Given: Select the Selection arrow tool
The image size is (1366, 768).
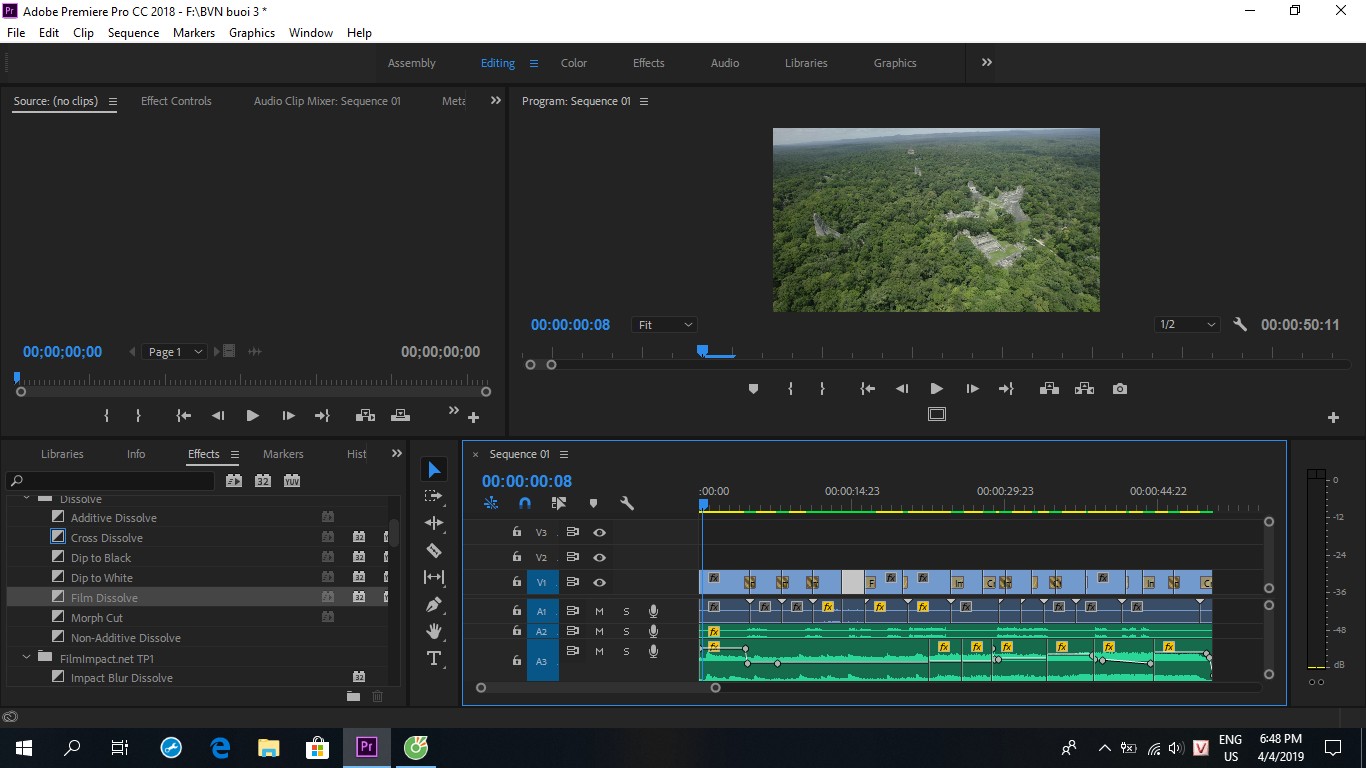Looking at the screenshot, I should (434, 470).
